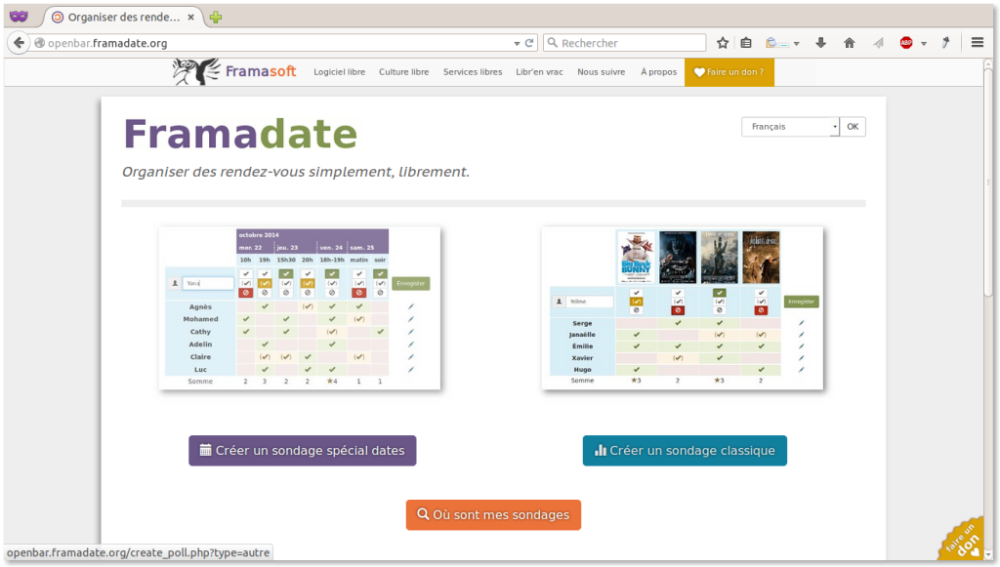Viewport: 1000px width, 567px height.
Task: Click the Framadate title heading
Action: click(x=240, y=133)
